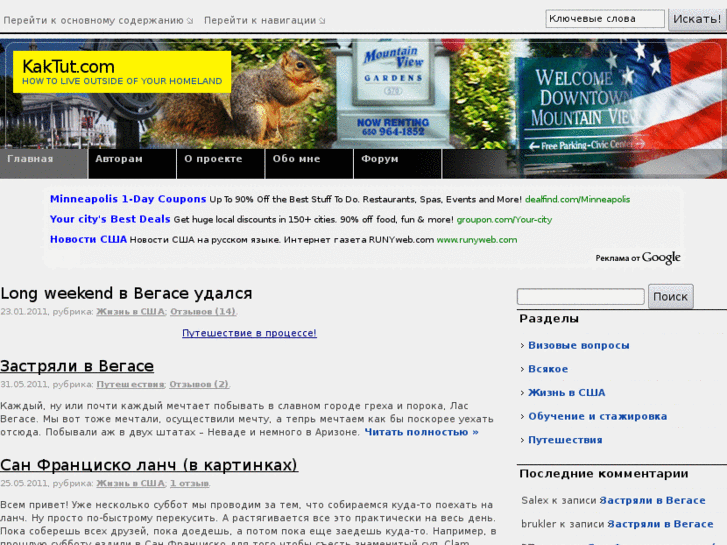Open 'Жизнь в США' category under Сан Франциско post
This screenshot has width=727, height=545.
coord(130,483)
